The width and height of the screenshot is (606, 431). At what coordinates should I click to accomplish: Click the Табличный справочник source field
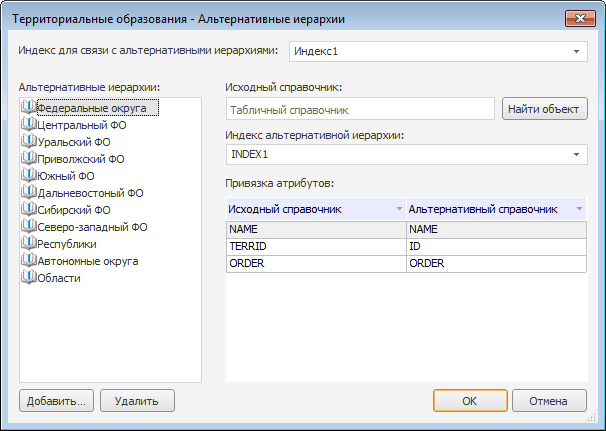(x=360, y=109)
